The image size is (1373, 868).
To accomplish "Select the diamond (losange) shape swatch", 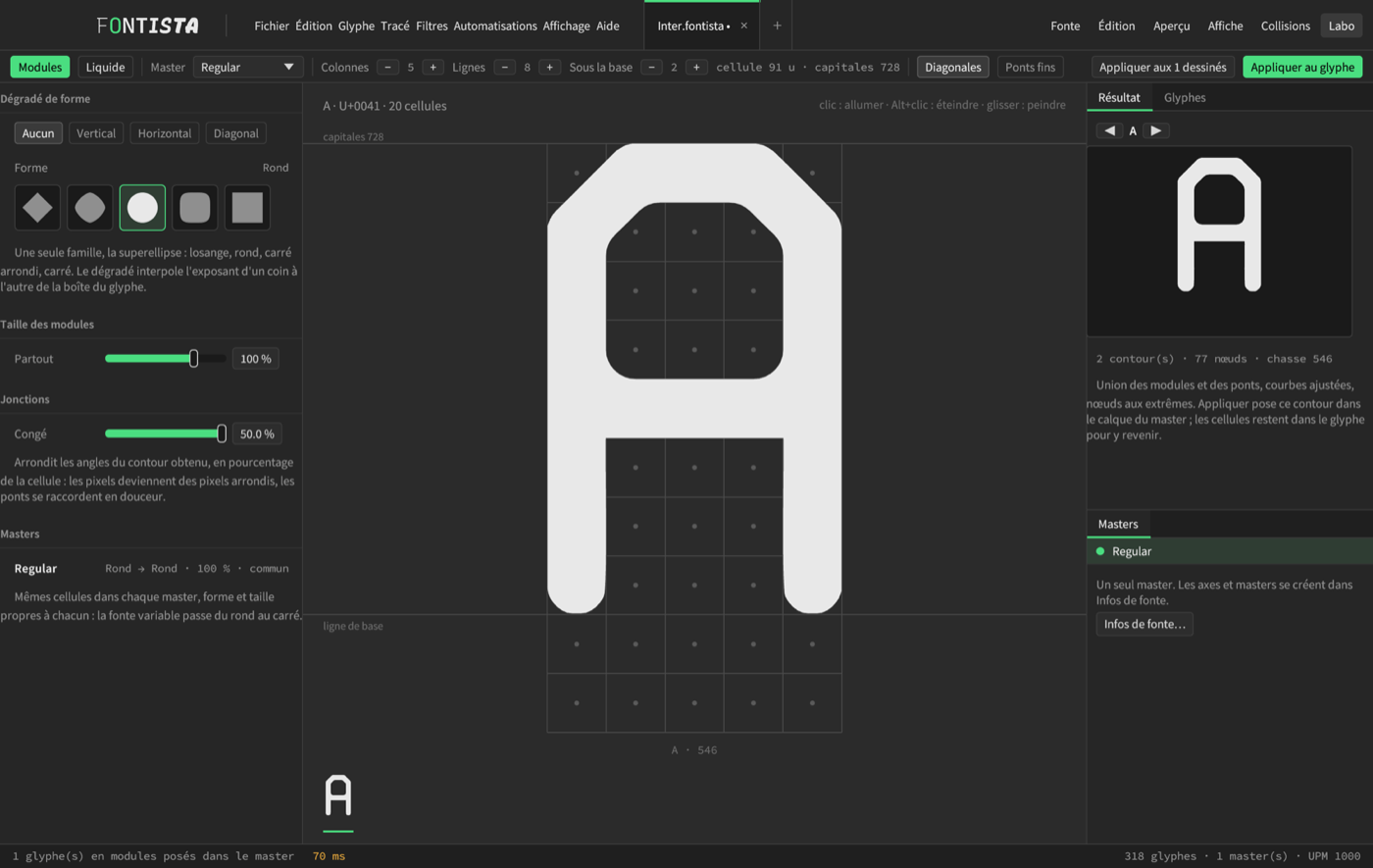I will (x=37, y=207).
